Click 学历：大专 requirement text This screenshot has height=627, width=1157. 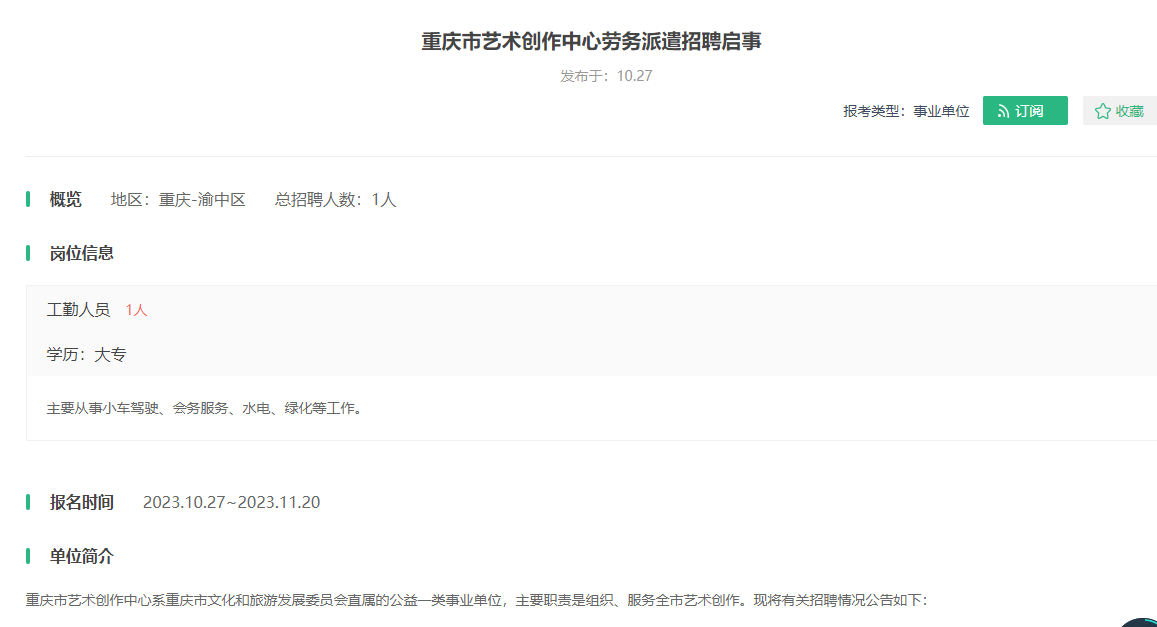[x=86, y=355]
